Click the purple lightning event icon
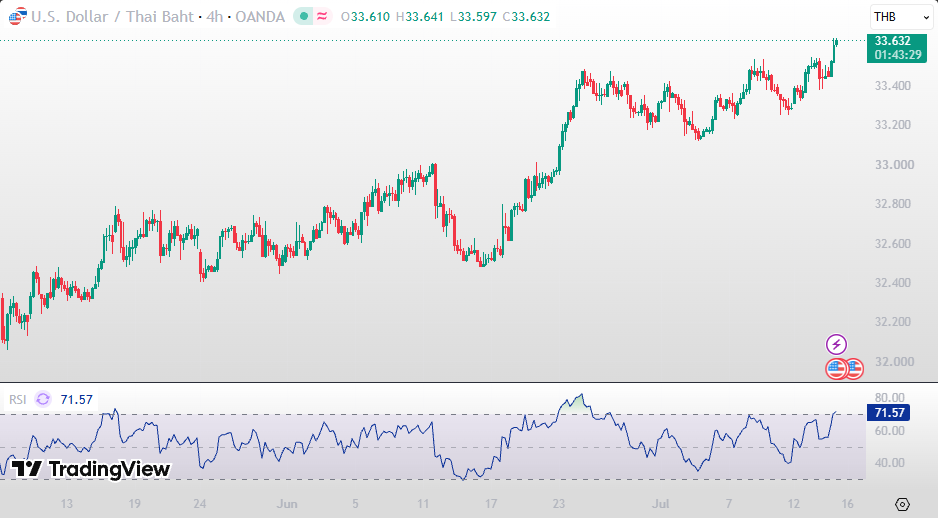Screen dimensions: 938x518 pos(836,345)
